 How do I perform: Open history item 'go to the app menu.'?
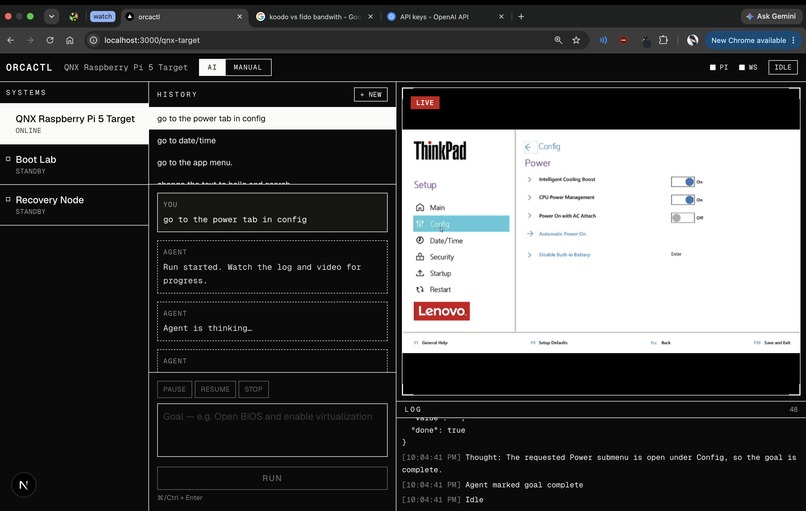tap(272, 162)
